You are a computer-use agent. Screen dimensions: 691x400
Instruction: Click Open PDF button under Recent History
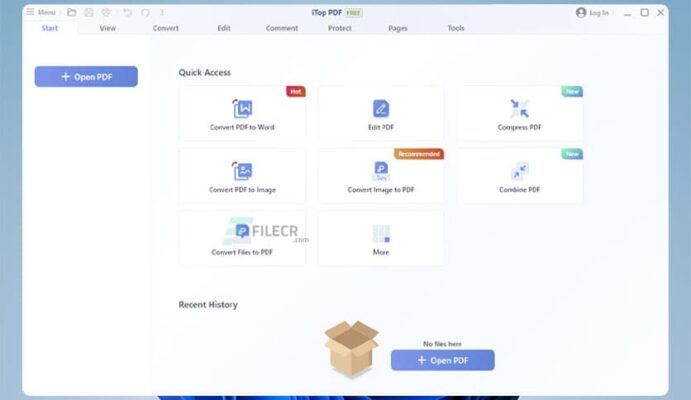442,360
